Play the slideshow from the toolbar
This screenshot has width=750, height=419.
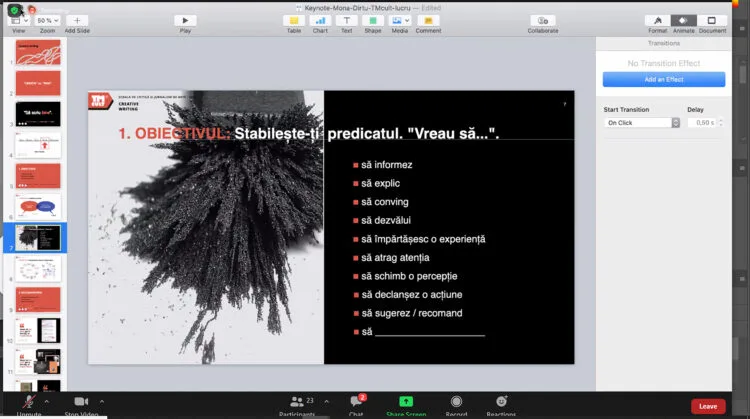click(185, 20)
